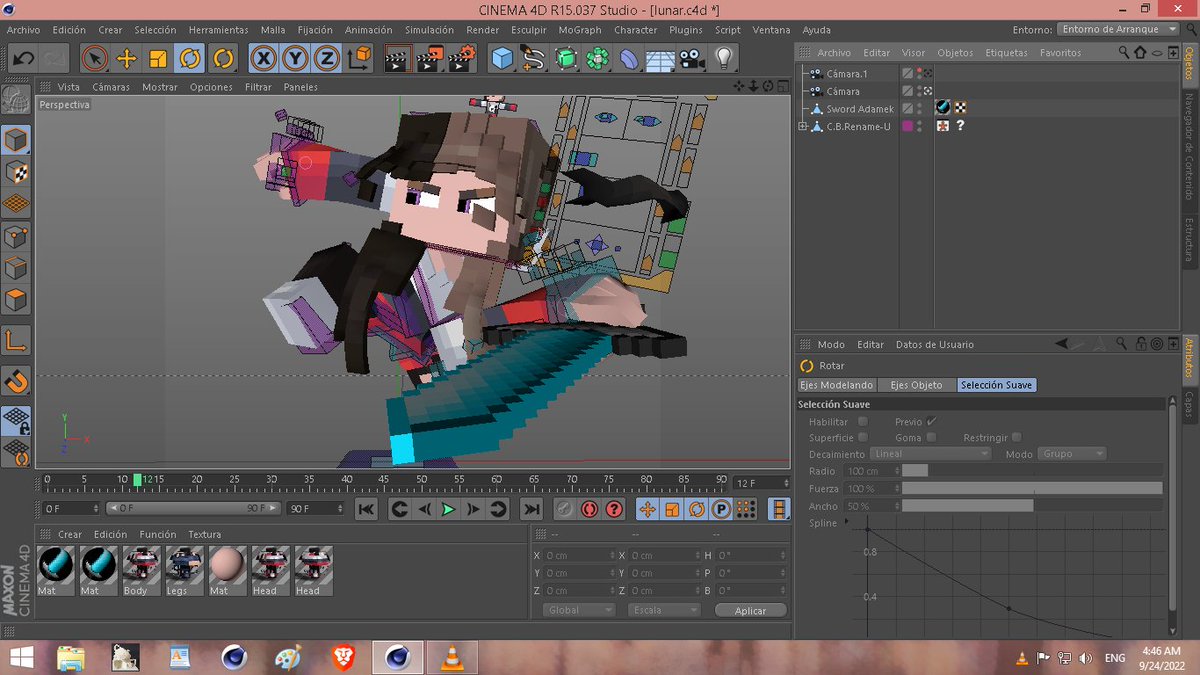Toggle parameter P keyframe recording
This screenshot has width=1200, height=675.
tap(720, 509)
